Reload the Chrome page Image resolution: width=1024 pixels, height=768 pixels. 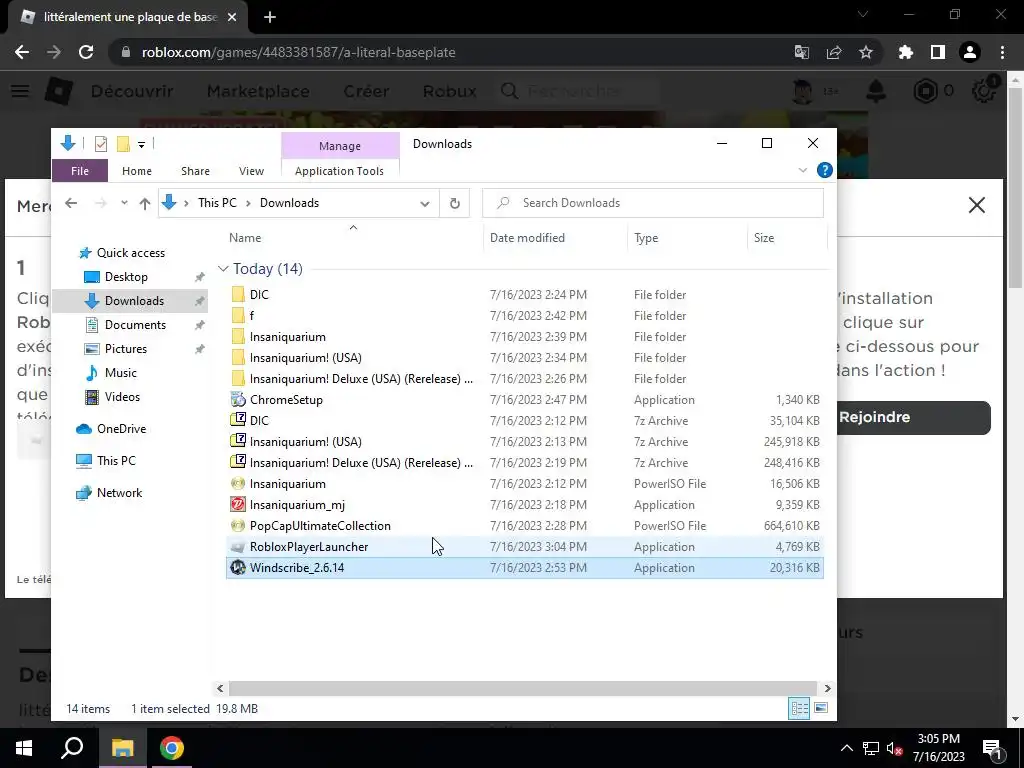(x=86, y=52)
